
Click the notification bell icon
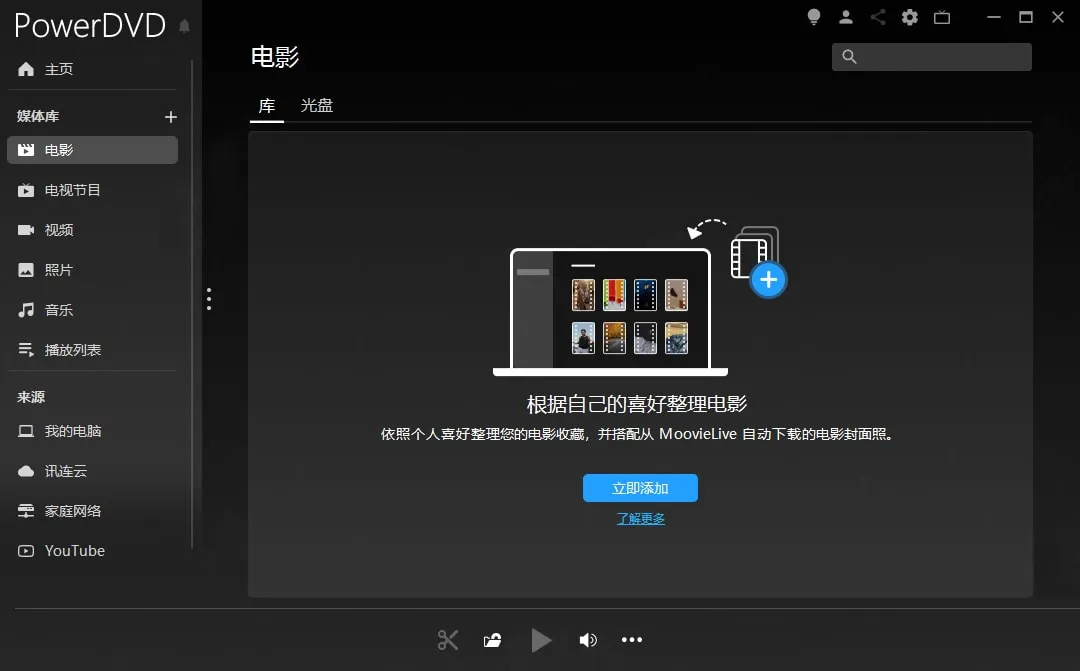[184, 27]
